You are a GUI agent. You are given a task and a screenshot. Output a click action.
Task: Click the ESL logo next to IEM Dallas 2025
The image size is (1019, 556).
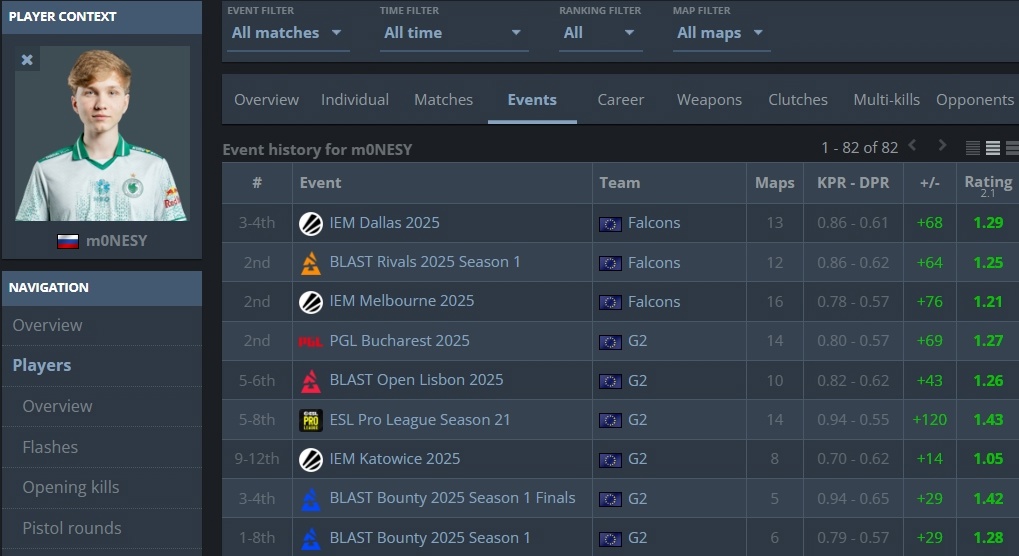tap(311, 223)
